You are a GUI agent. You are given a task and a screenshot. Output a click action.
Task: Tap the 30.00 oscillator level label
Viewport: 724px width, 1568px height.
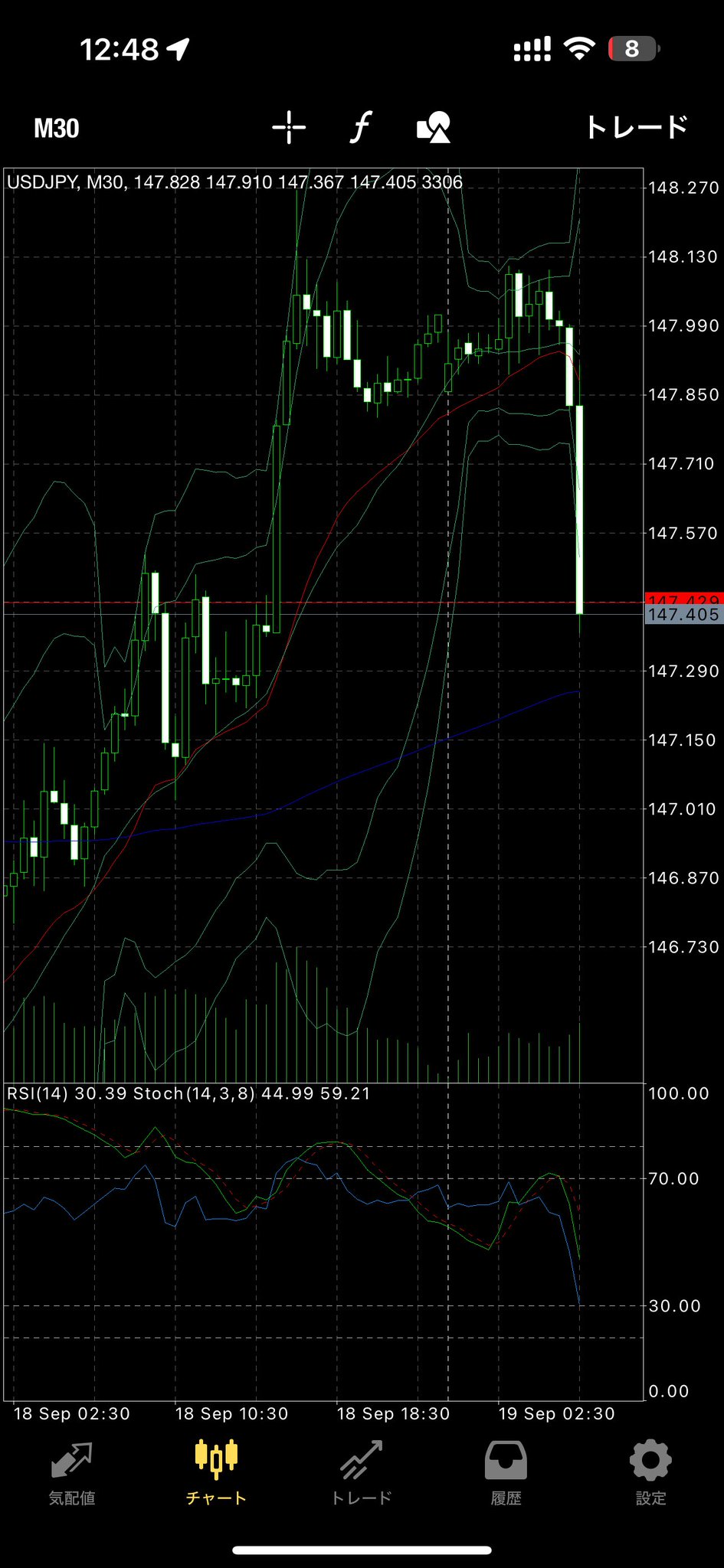tap(674, 1305)
